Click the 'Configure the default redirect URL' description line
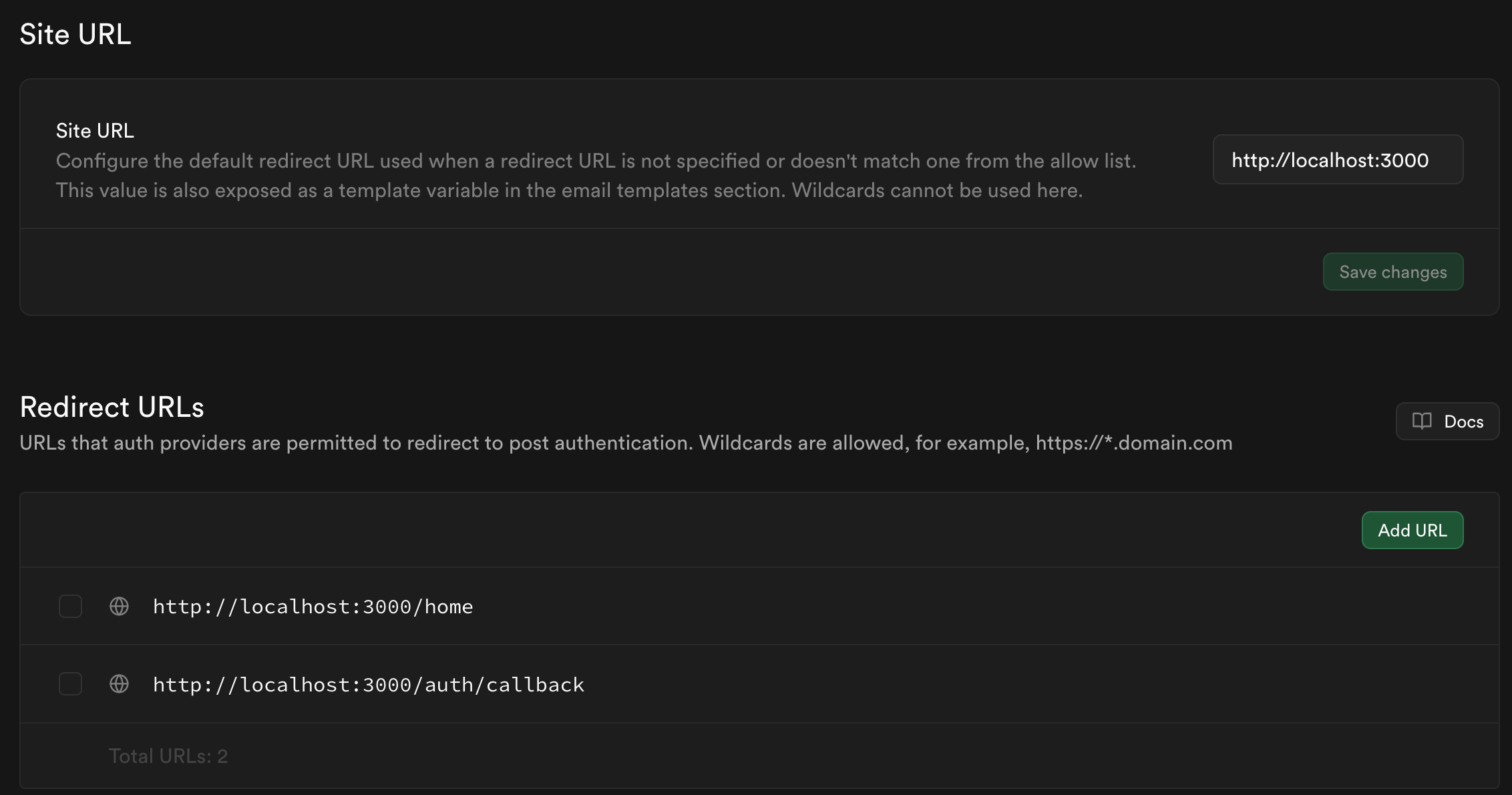Image resolution: width=1512 pixels, height=795 pixels. click(x=596, y=161)
